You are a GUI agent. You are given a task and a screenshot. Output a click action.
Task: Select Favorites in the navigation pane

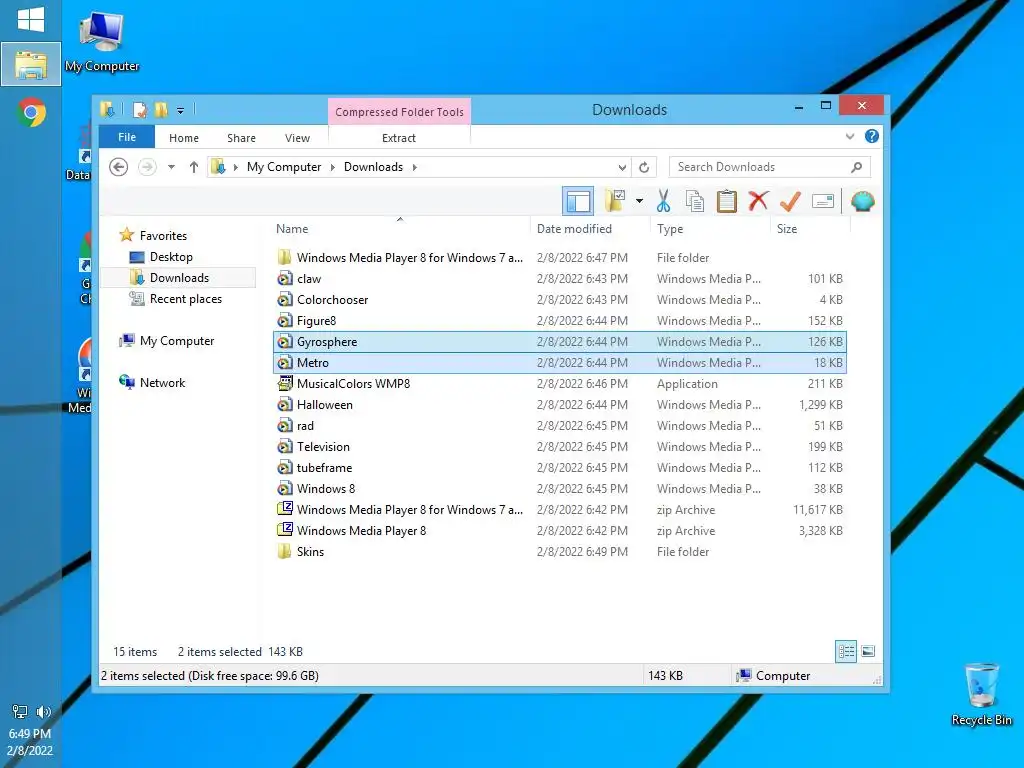[163, 236]
